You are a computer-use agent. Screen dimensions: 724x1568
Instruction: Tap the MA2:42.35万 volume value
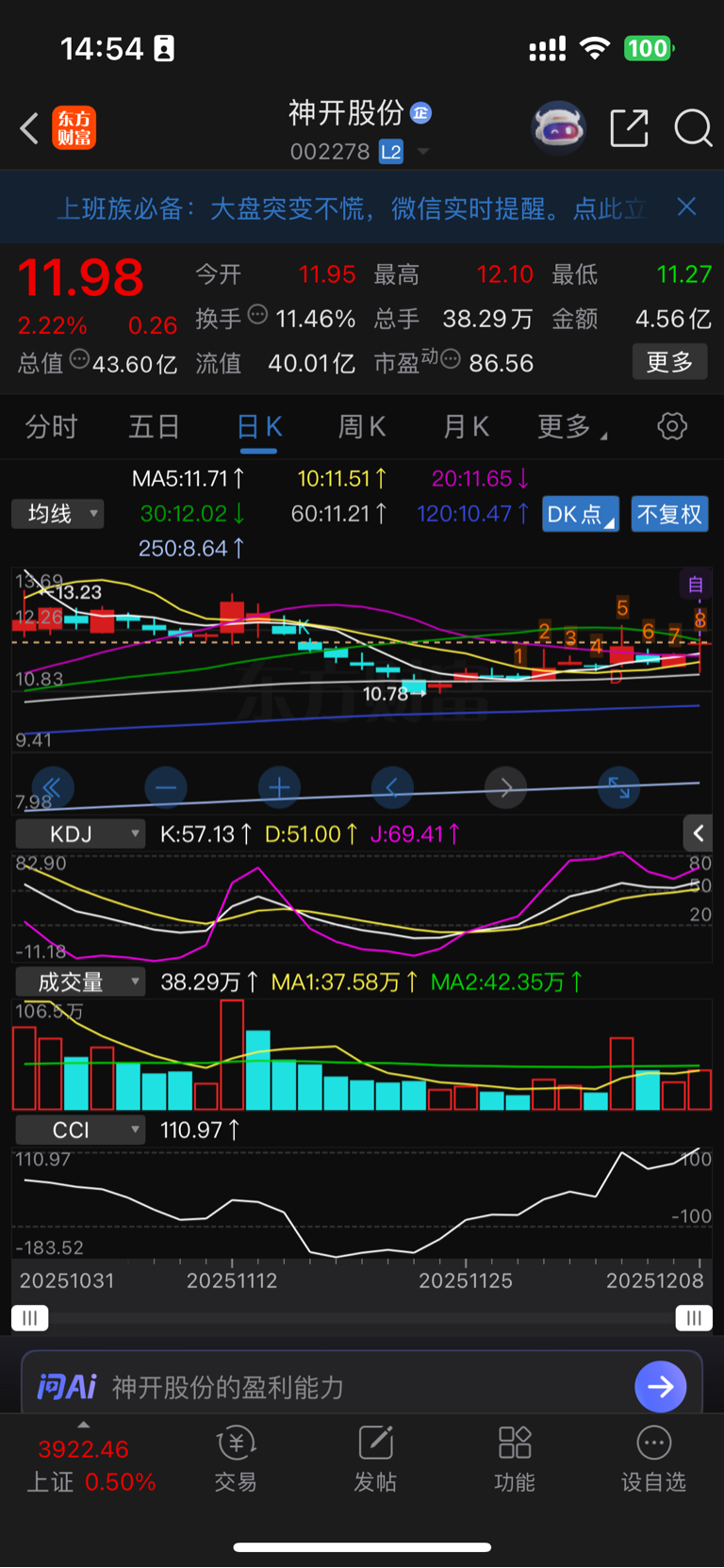[x=506, y=982]
